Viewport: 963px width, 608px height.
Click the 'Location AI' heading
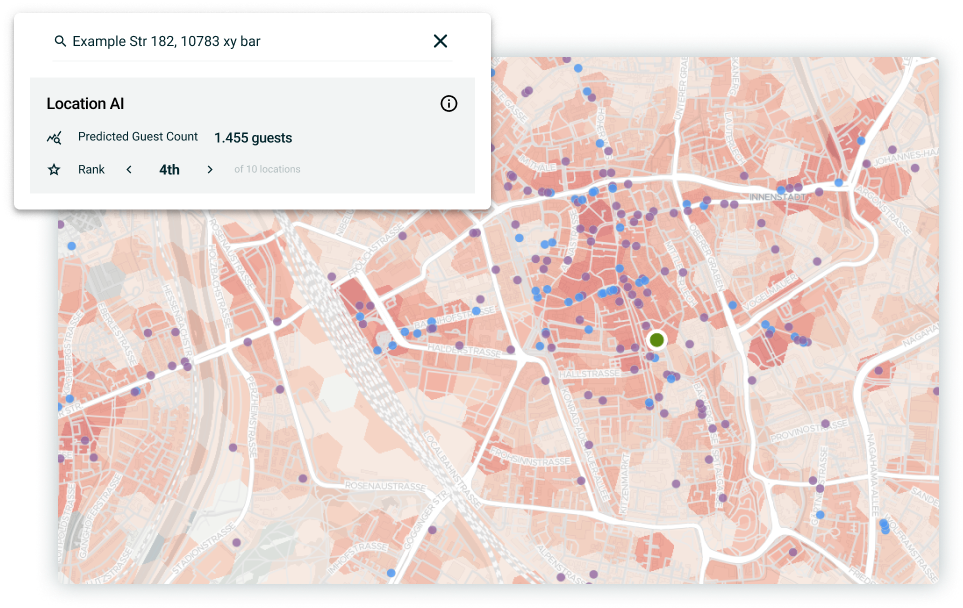coord(85,104)
